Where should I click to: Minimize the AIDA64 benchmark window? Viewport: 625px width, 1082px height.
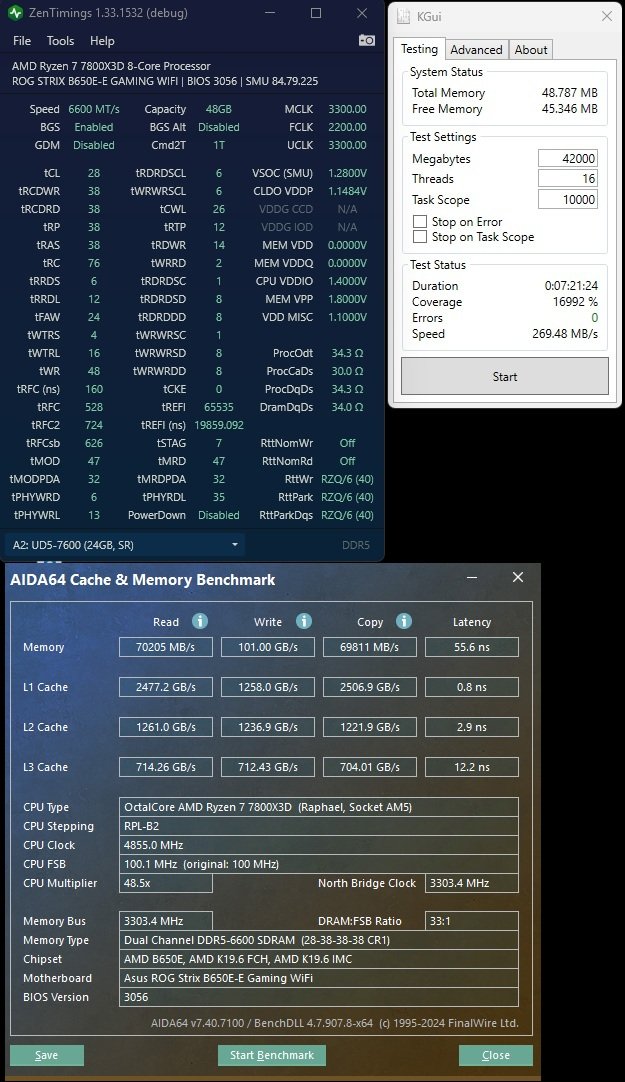472,578
